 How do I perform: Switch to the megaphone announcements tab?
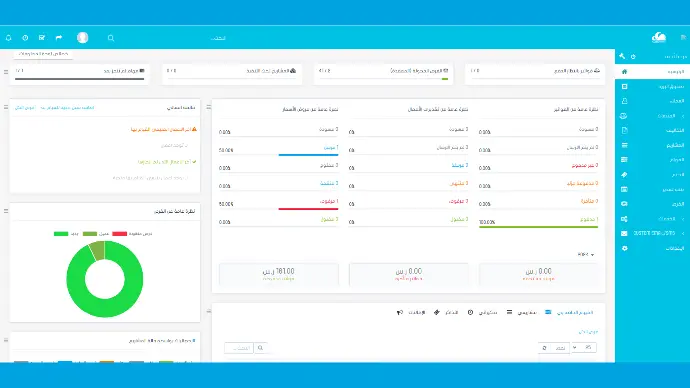[x=411, y=312]
